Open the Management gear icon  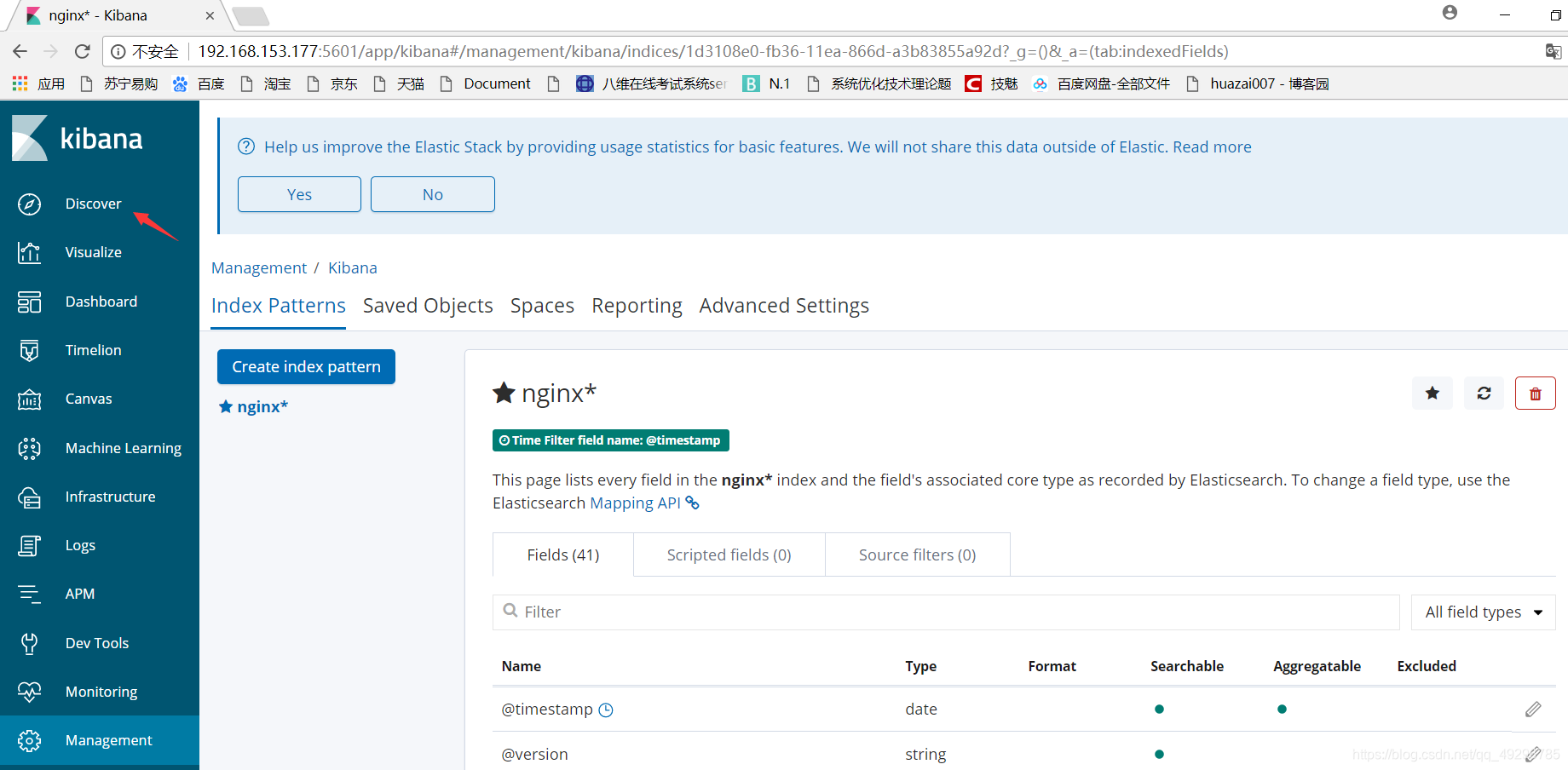(29, 740)
